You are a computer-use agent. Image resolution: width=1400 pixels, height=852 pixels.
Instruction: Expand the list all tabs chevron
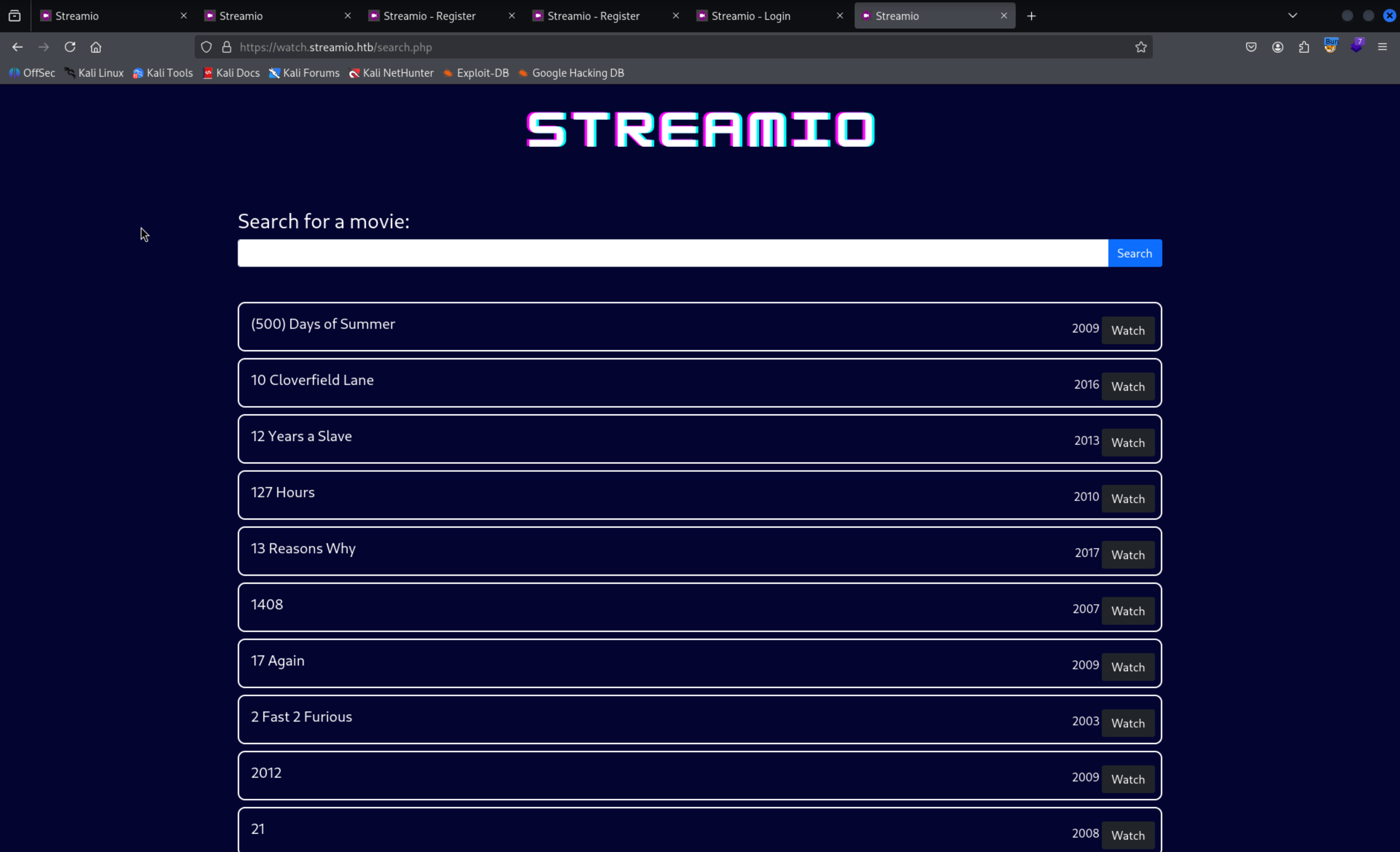pyautogui.click(x=1292, y=15)
